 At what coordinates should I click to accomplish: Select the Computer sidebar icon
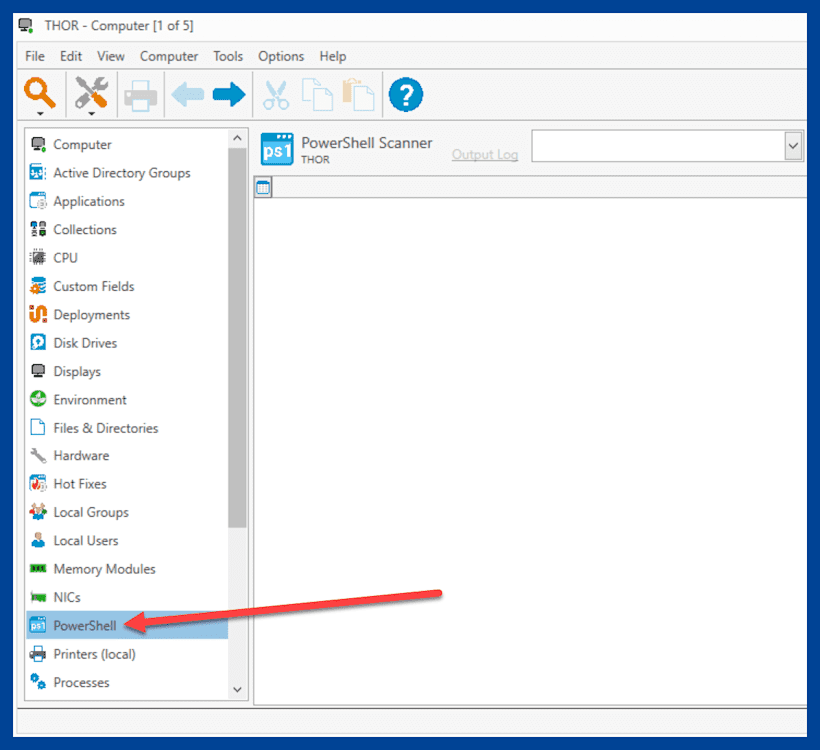coord(38,144)
